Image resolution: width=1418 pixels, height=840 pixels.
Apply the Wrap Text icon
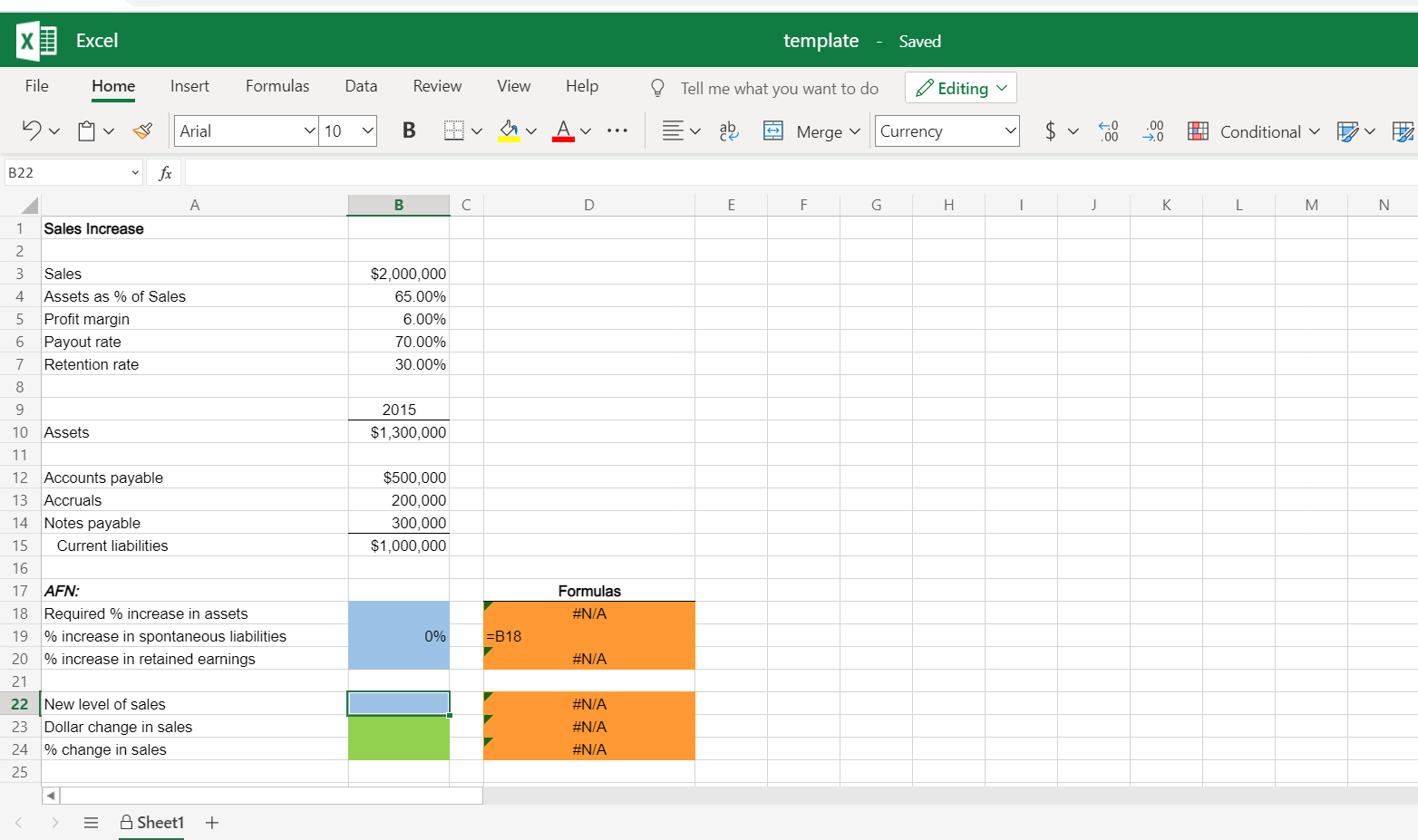click(729, 130)
